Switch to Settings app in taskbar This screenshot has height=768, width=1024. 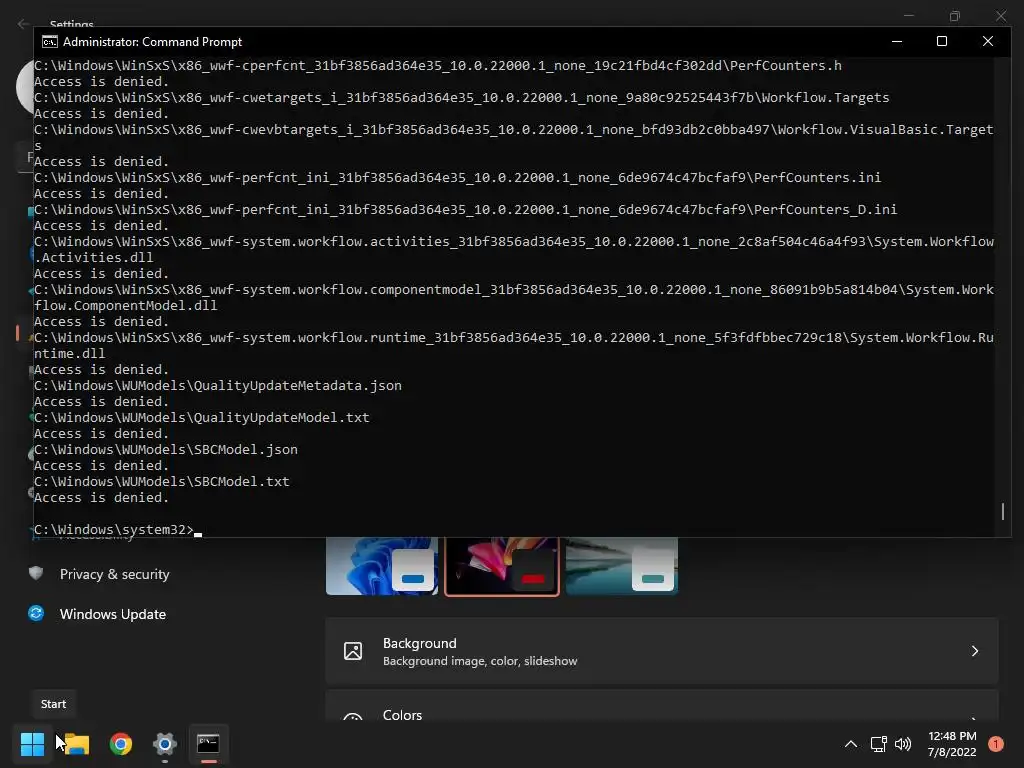point(165,743)
